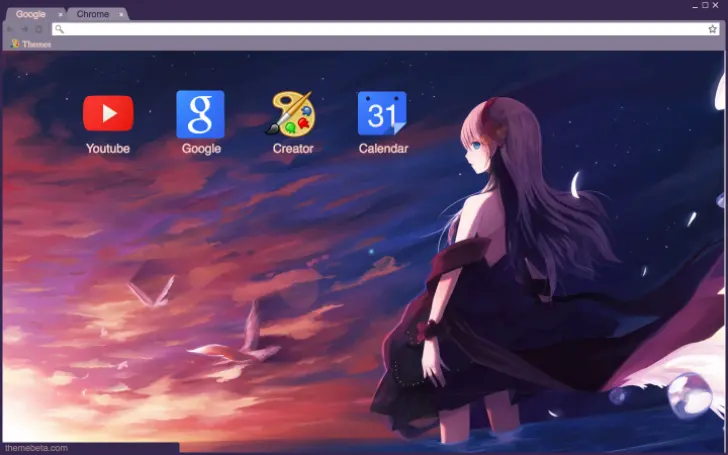Click the themebeta.com text at bottom left

coord(36,448)
